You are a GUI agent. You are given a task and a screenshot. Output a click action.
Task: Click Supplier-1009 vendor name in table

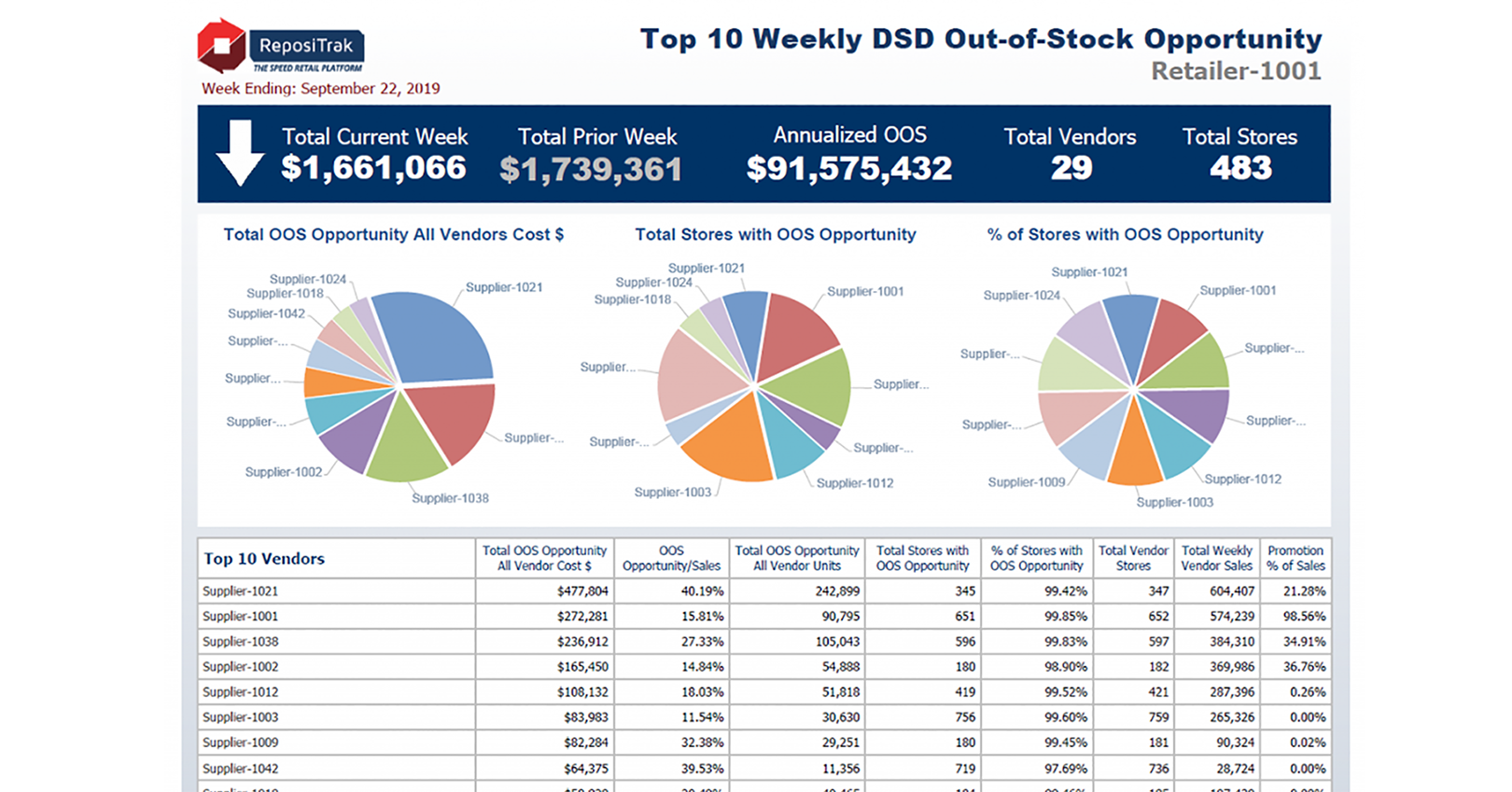click(241, 743)
